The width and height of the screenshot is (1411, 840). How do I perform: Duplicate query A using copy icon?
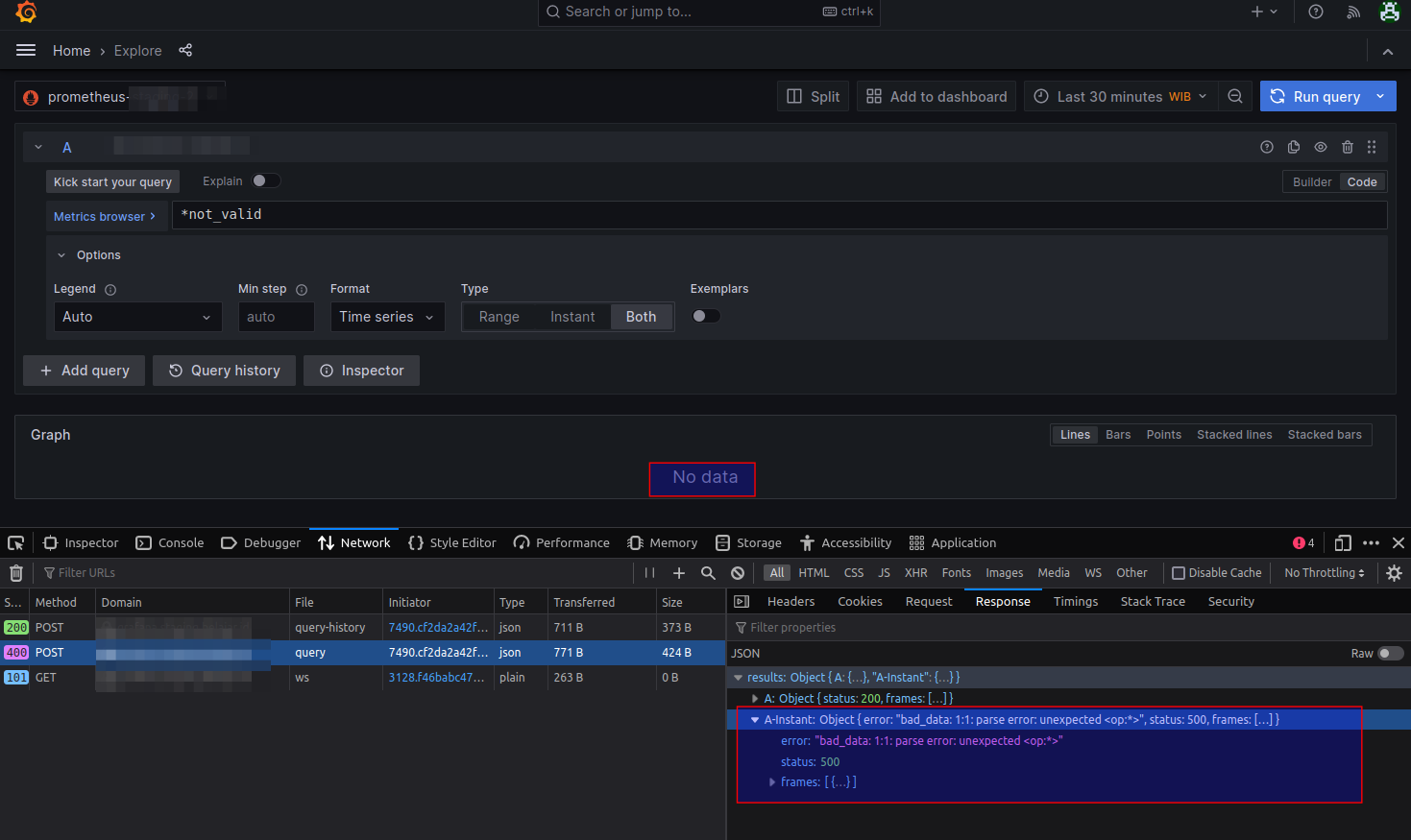point(1294,147)
